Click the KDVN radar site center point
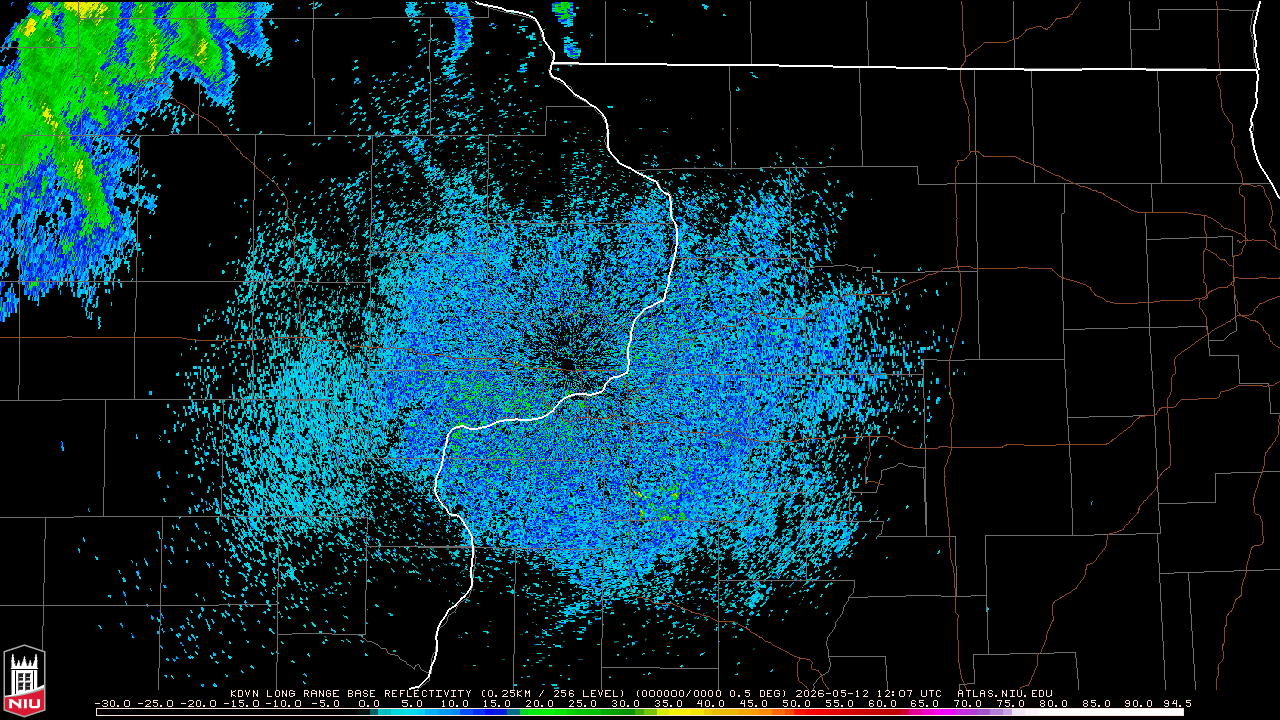Viewport: 1280px width, 720px height. (x=566, y=364)
